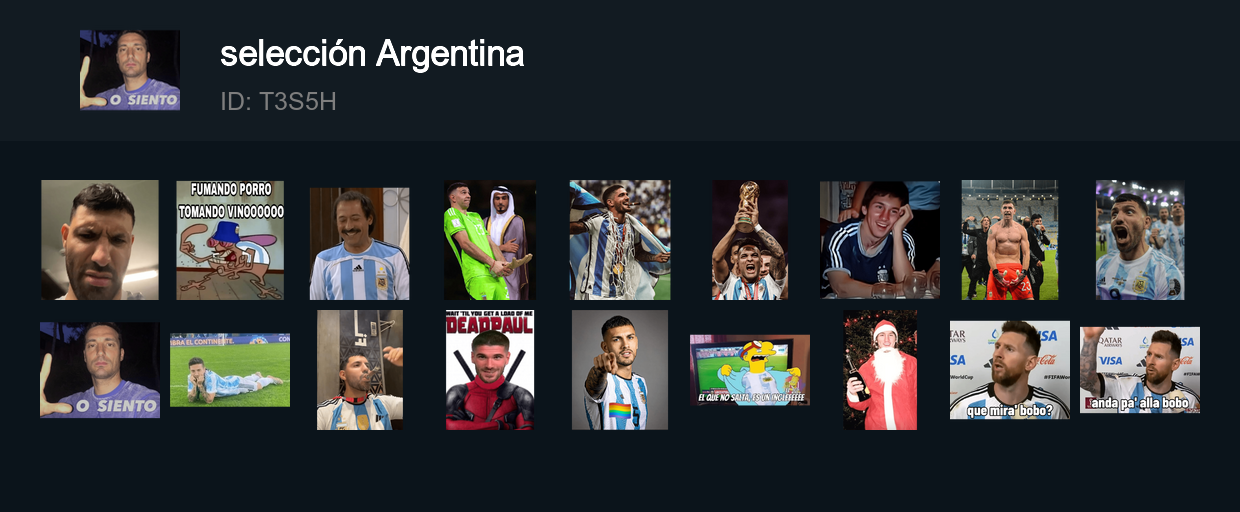Screen dimensions: 1240x512
Task: Select the shirtless player in red shorts sticker
Action: (1009, 240)
